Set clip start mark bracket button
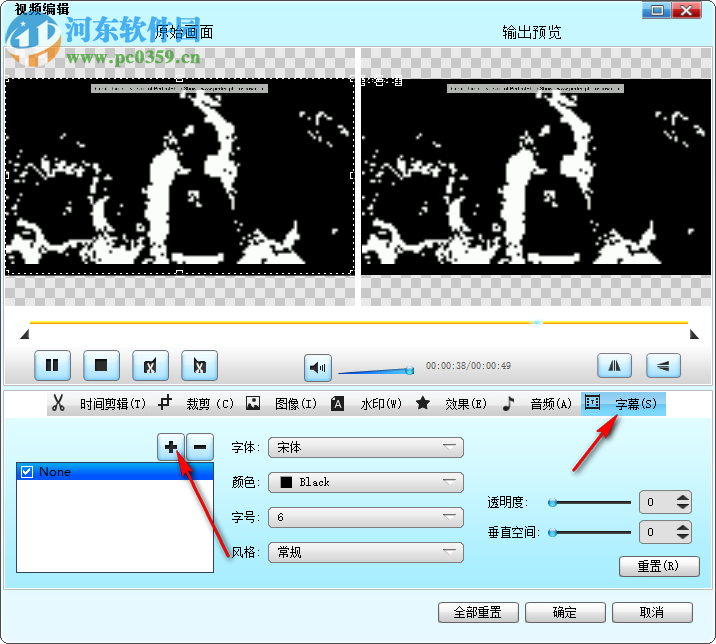Image resolution: width=716 pixels, height=644 pixels. 150,365
